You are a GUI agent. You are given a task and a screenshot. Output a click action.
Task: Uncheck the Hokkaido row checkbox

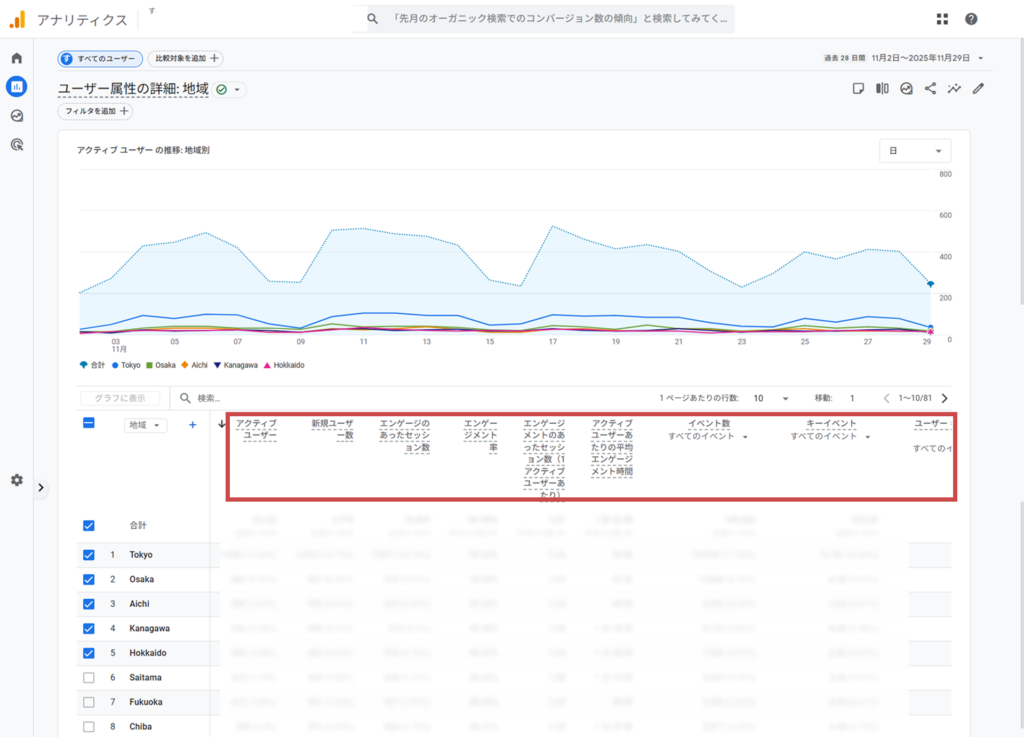coord(89,653)
